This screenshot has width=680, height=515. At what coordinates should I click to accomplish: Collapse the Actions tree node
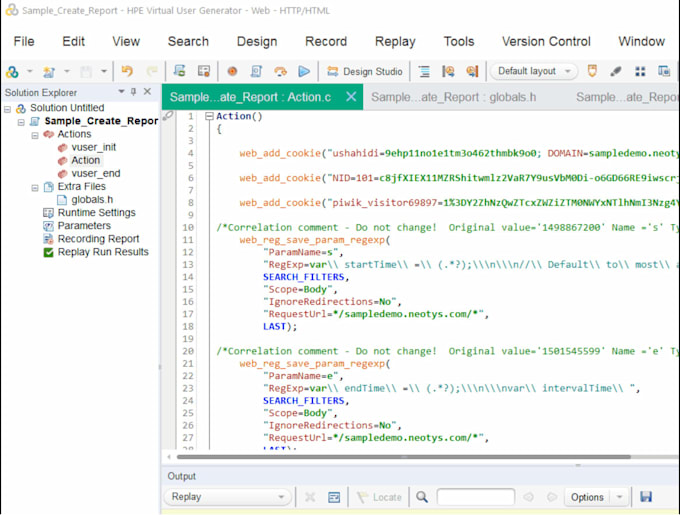pos(35,134)
